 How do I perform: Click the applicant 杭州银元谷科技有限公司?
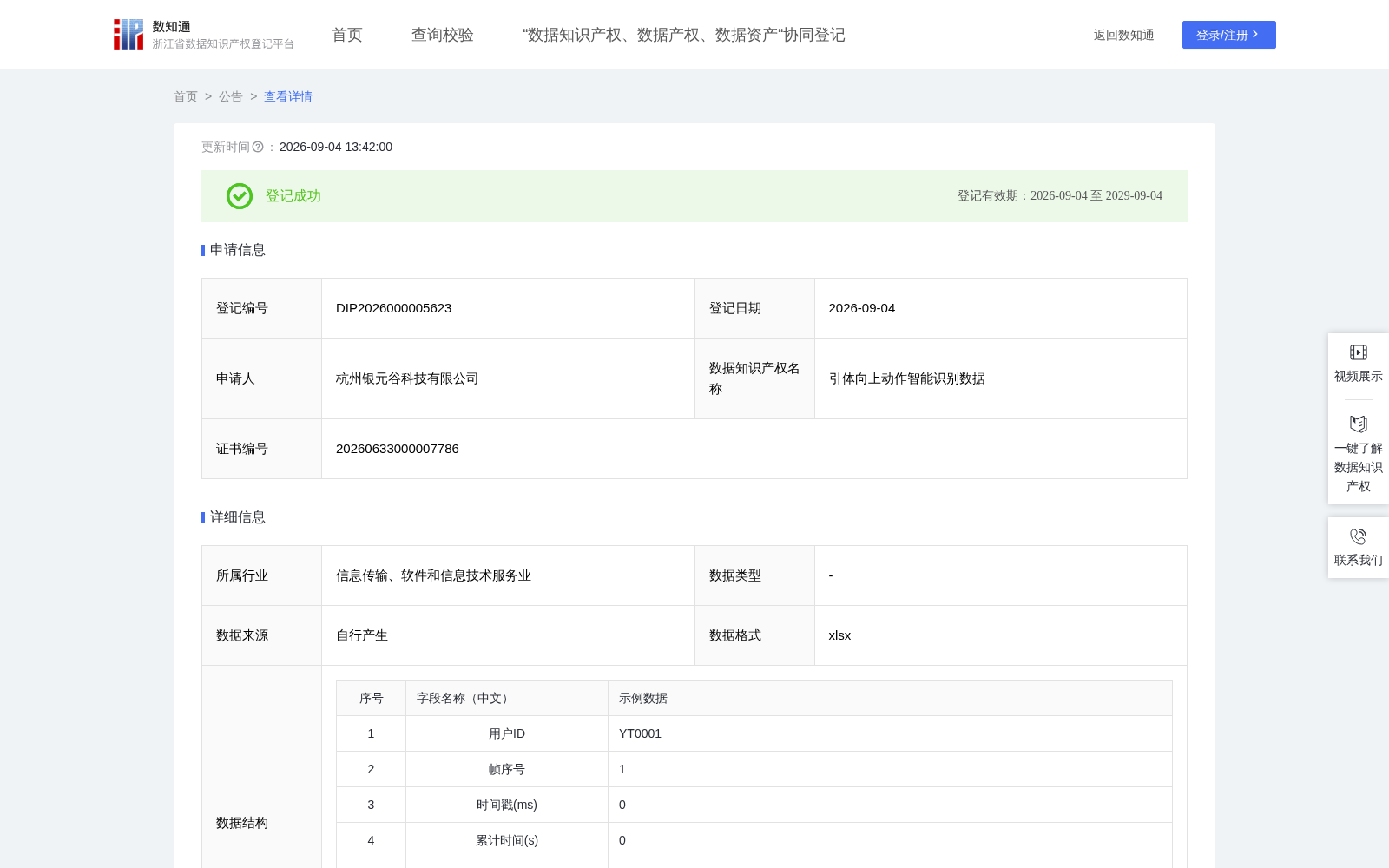click(x=407, y=378)
